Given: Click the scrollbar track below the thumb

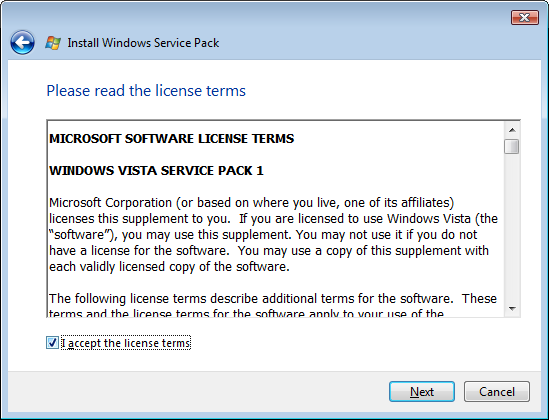Looking at the screenshot, I should [512, 228].
